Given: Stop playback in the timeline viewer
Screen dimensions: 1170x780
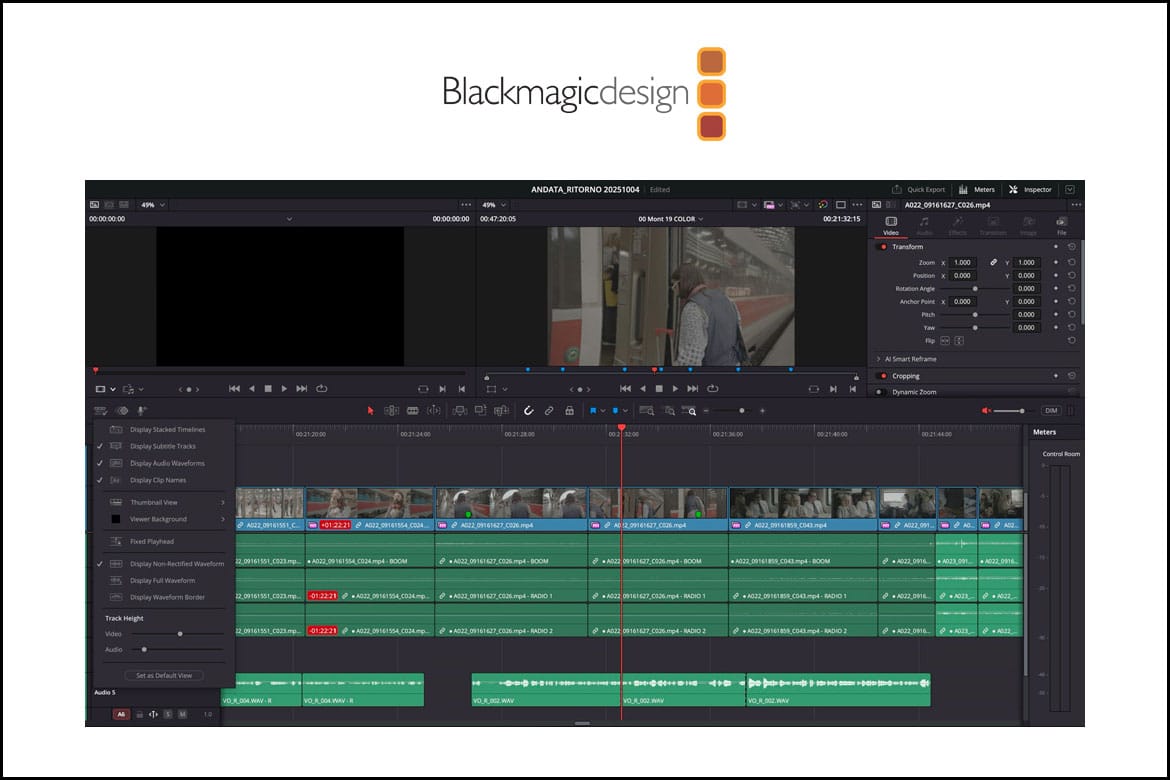Looking at the screenshot, I should tap(659, 389).
